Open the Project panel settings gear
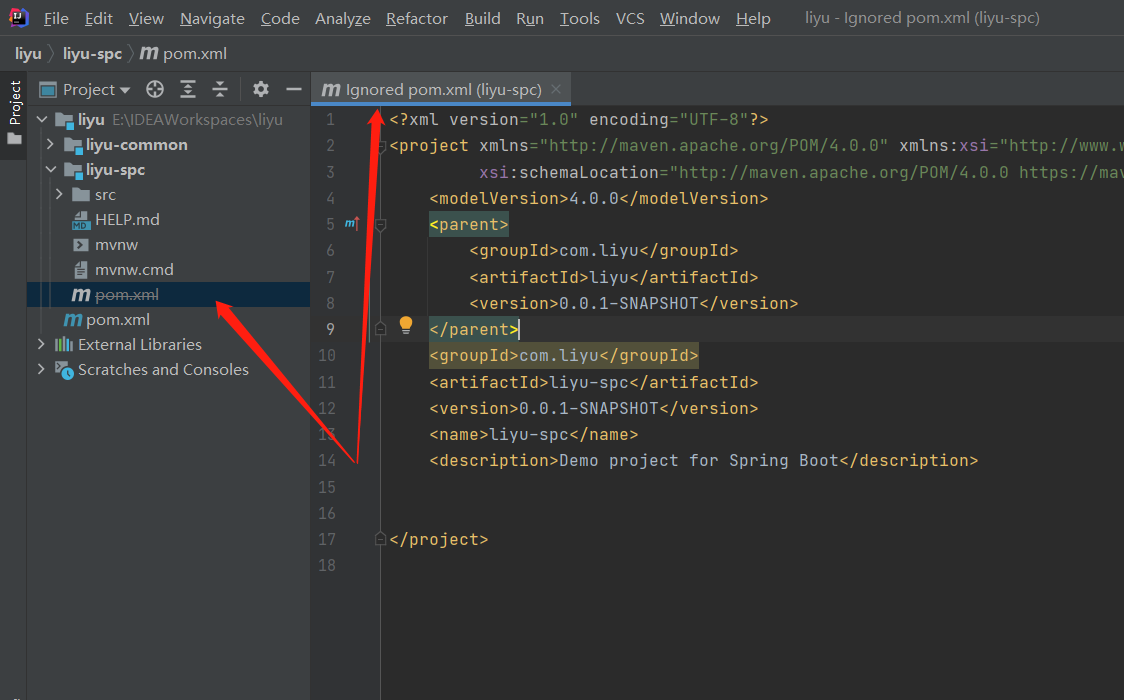Screen dimensions: 1124x700 [x=261, y=90]
